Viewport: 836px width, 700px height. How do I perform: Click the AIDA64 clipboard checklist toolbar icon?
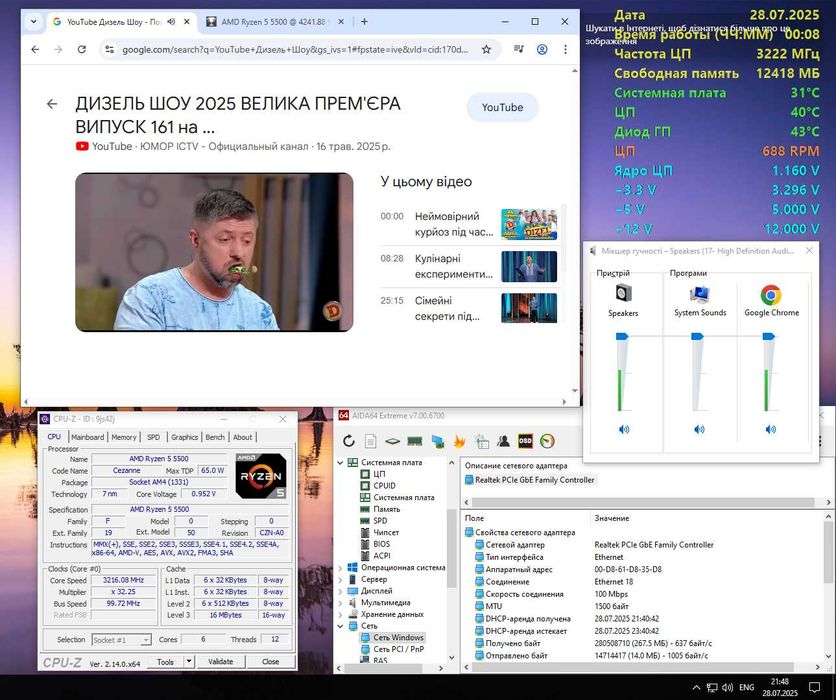tap(482, 441)
